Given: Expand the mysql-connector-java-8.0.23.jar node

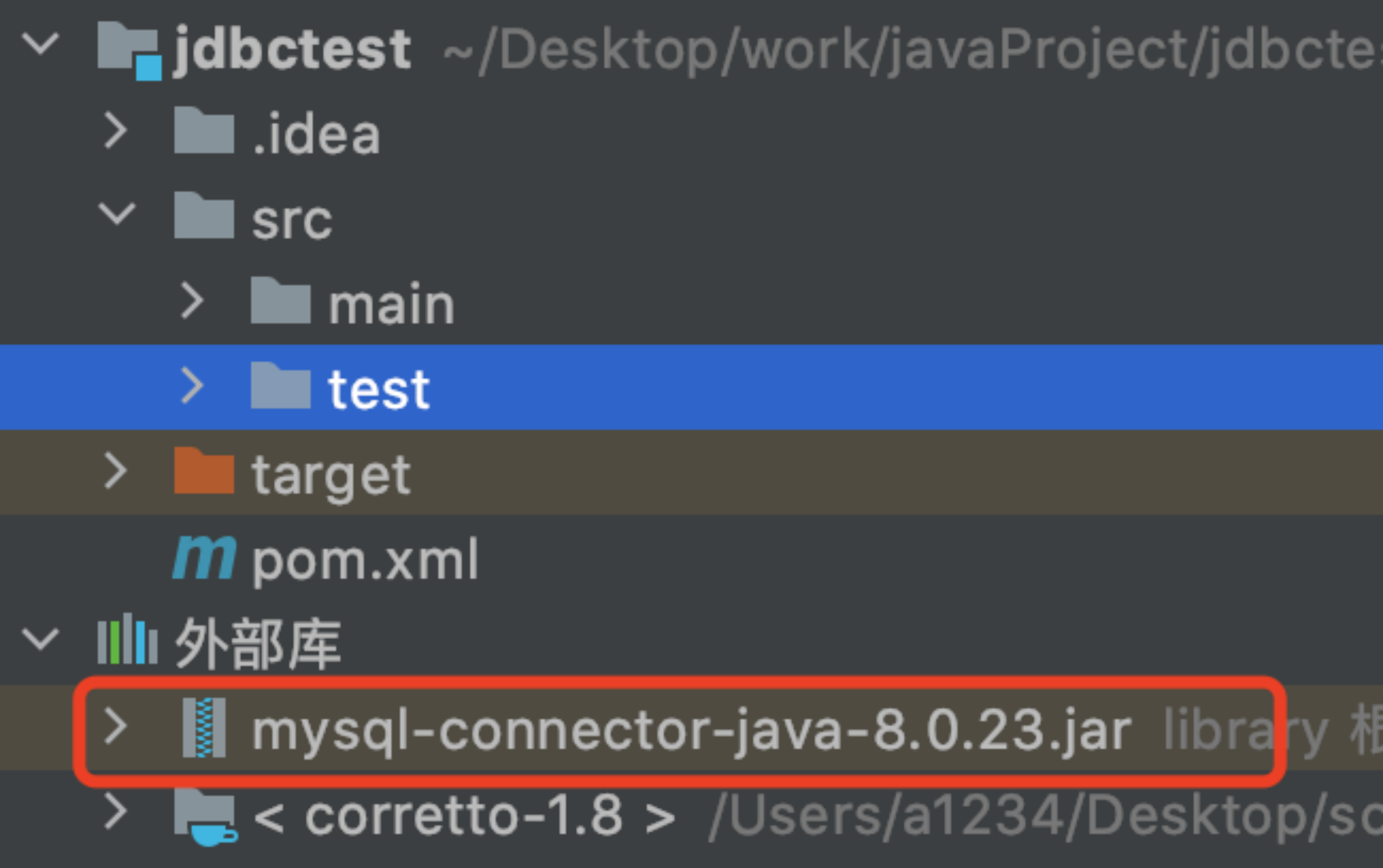Looking at the screenshot, I should tap(115, 726).
